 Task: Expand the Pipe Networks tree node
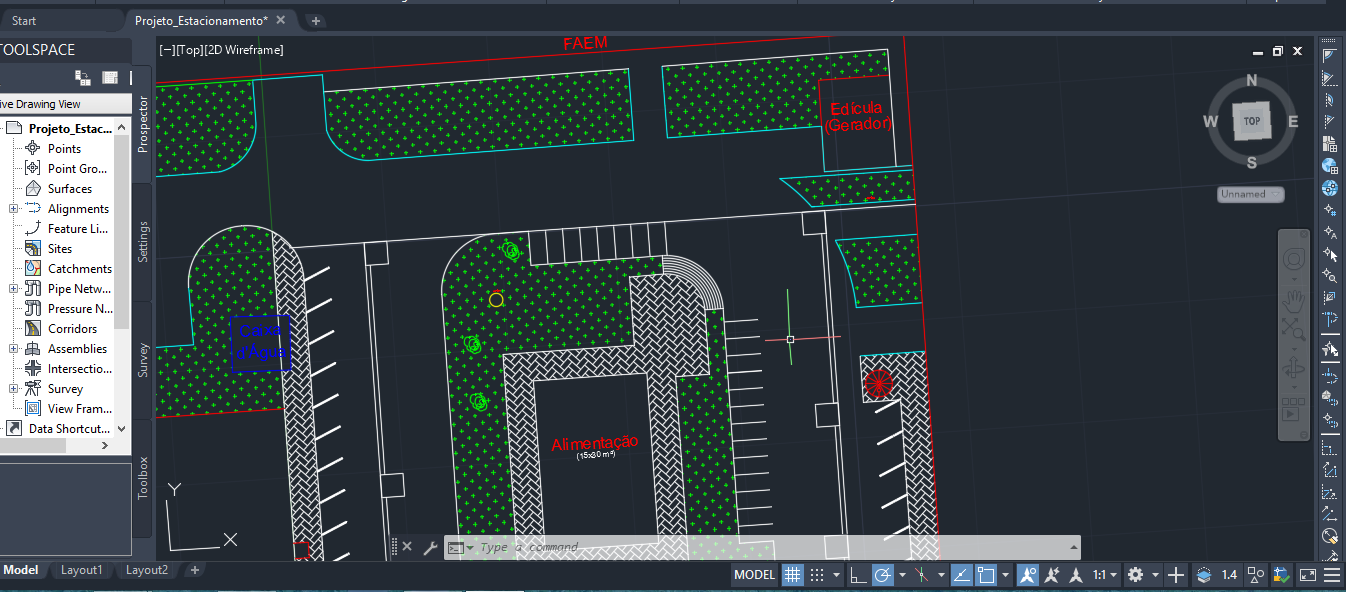click(14, 289)
